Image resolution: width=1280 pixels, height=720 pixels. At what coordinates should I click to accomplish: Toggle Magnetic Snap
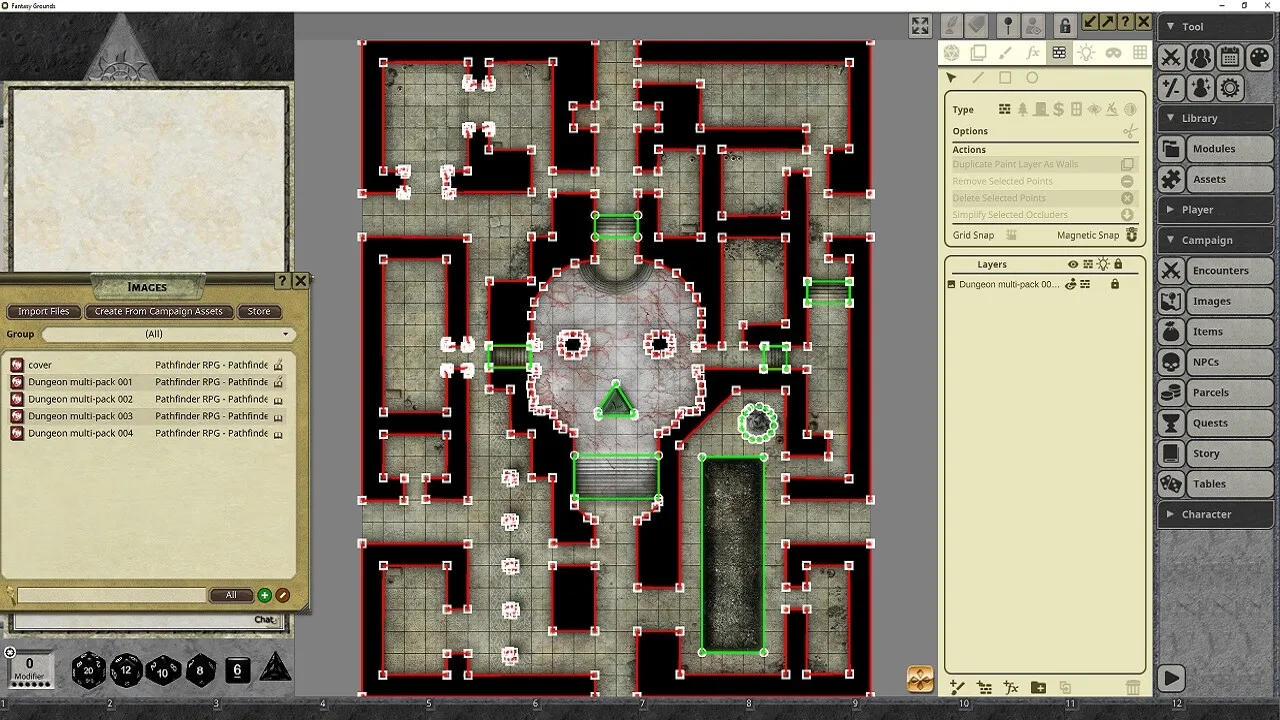tap(1132, 235)
